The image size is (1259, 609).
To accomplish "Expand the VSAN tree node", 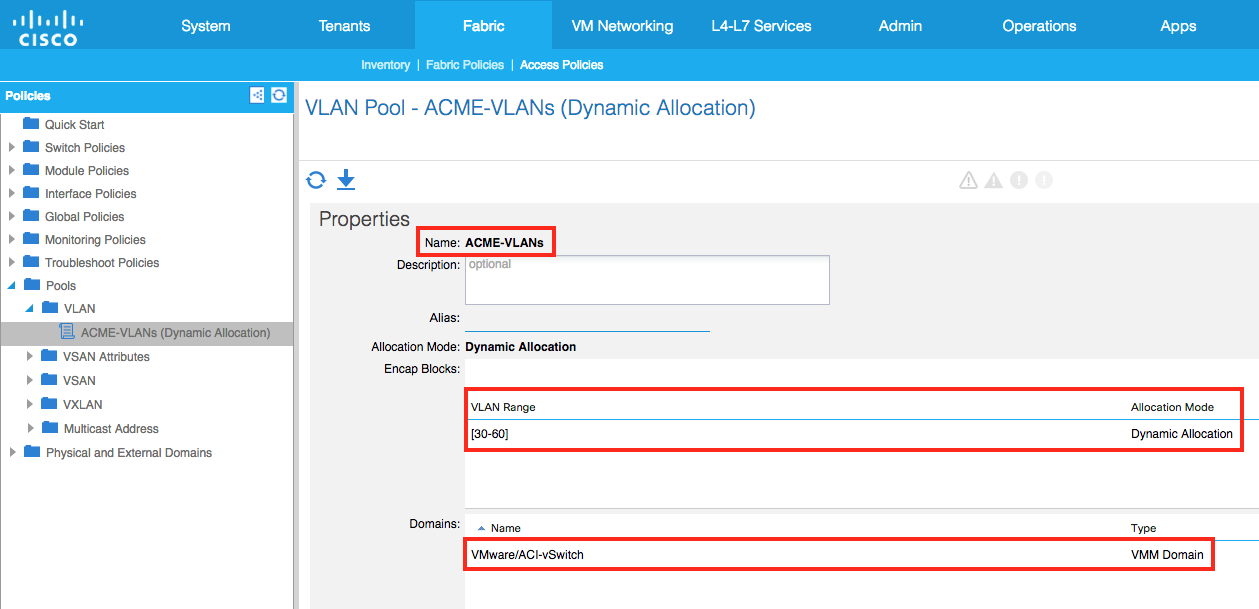I will [31, 380].
